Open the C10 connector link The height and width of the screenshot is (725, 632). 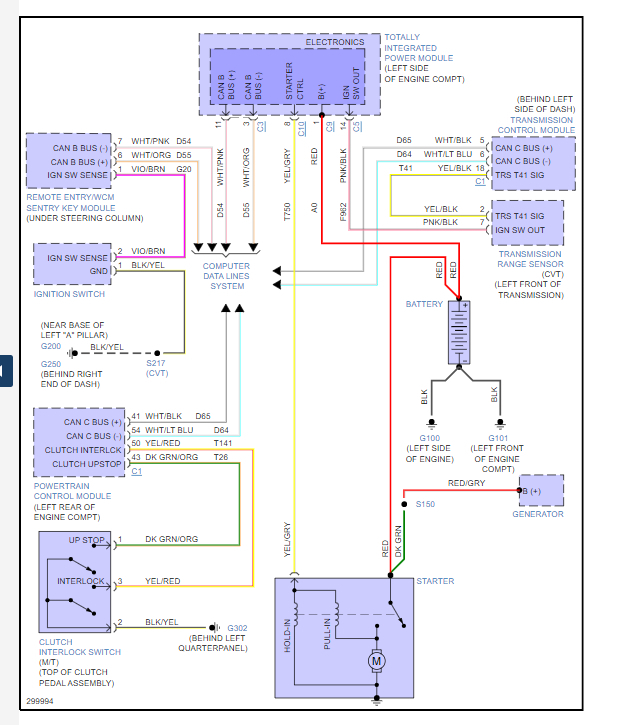[301, 129]
